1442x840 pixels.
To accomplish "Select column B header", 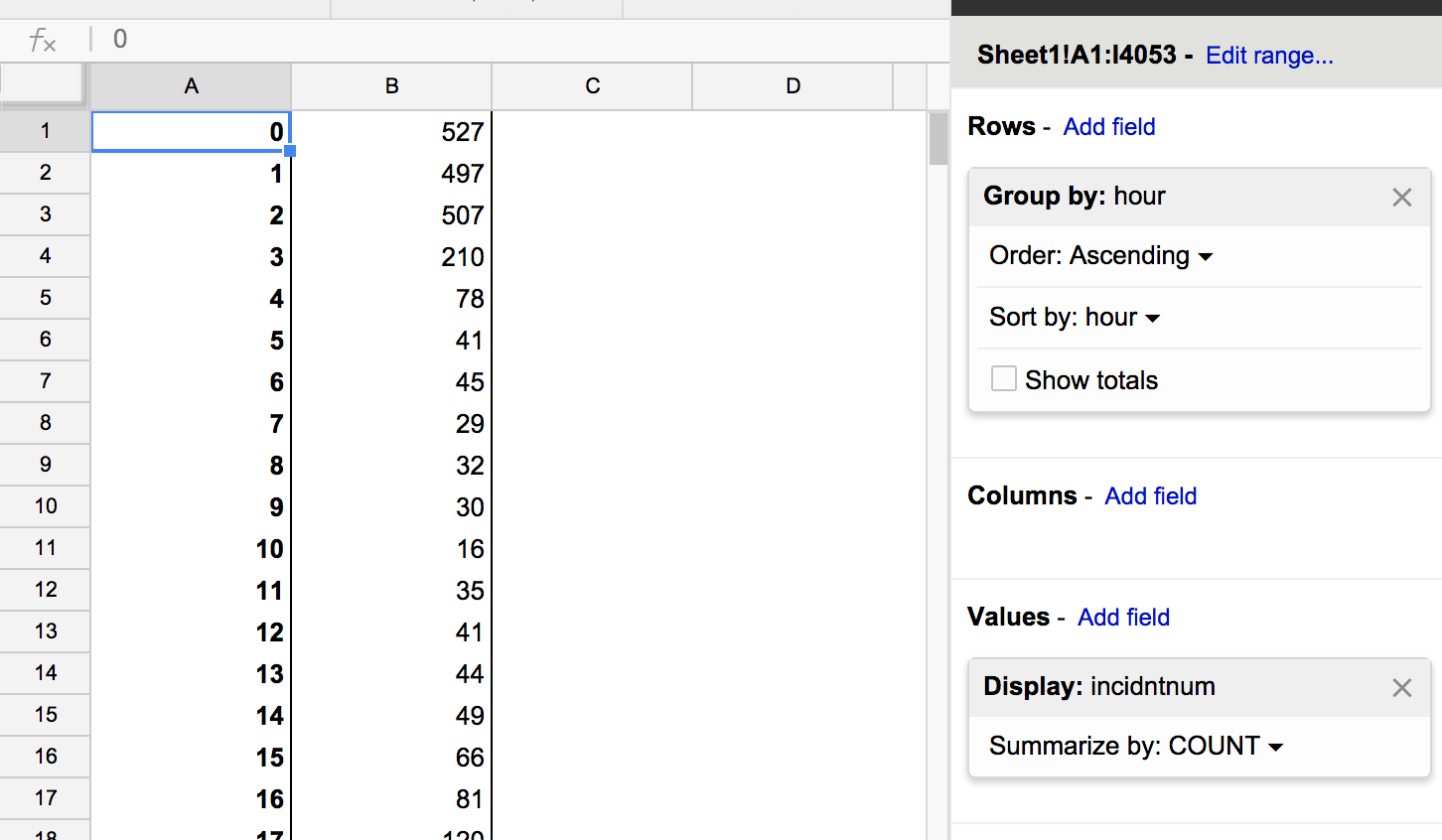I will [x=392, y=86].
